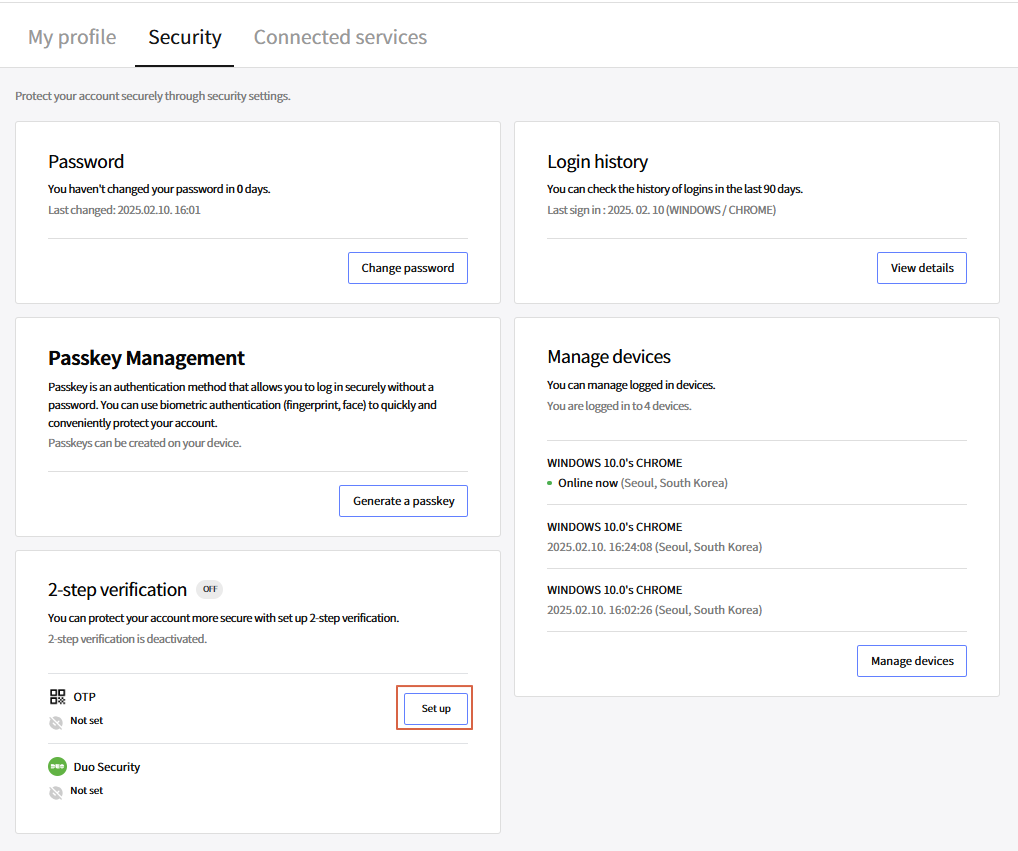The width and height of the screenshot is (1018, 851).
Task: Click the green Online now status dot
Action: coord(550,483)
